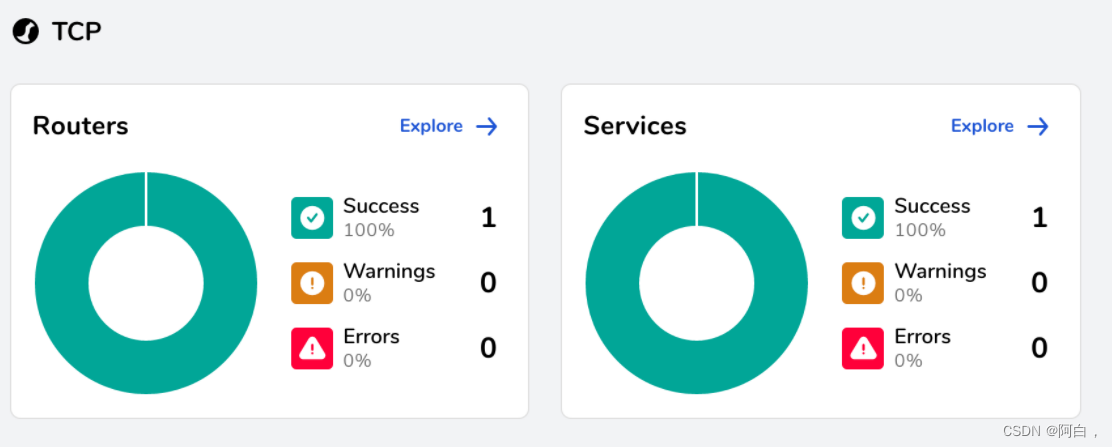Click the Routers Success label
1112x447 pixels.
click(x=382, y=206)
